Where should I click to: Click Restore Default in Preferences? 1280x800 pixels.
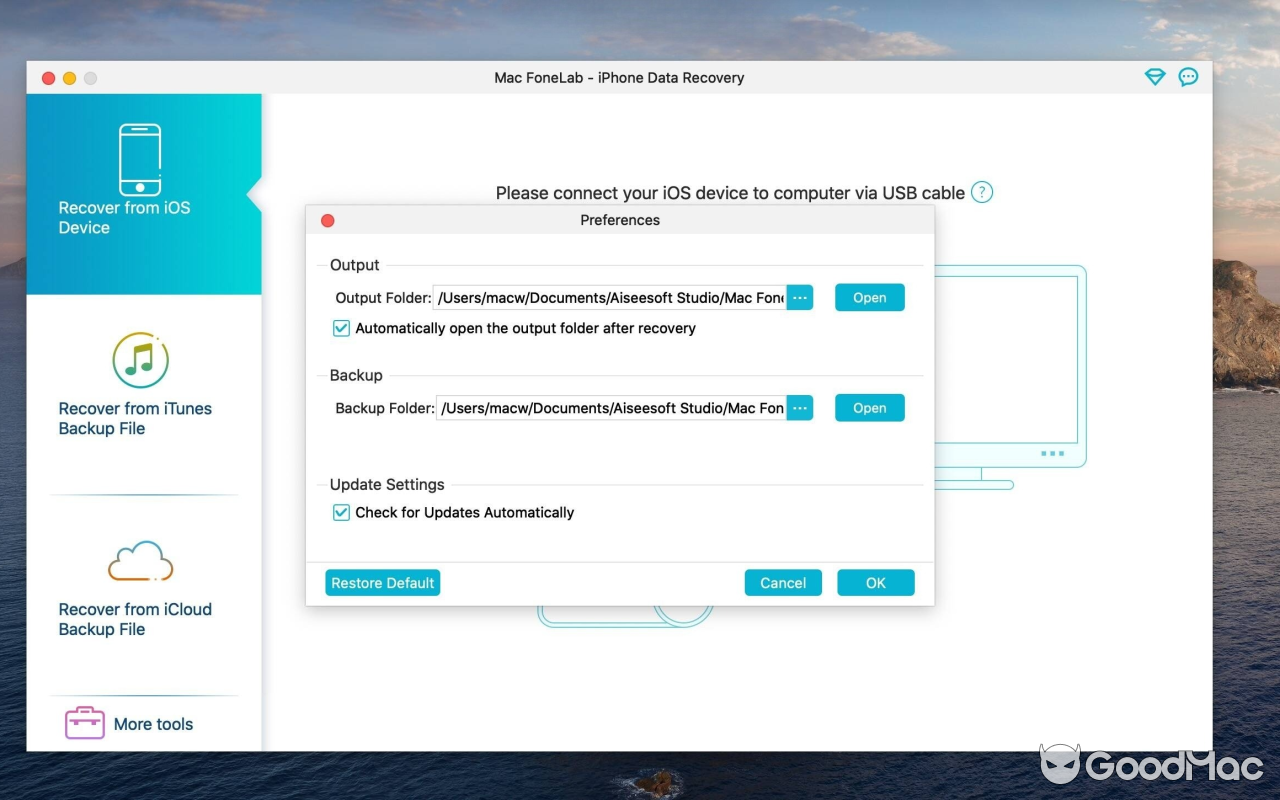pyautogui.click(x=382, y=582)
